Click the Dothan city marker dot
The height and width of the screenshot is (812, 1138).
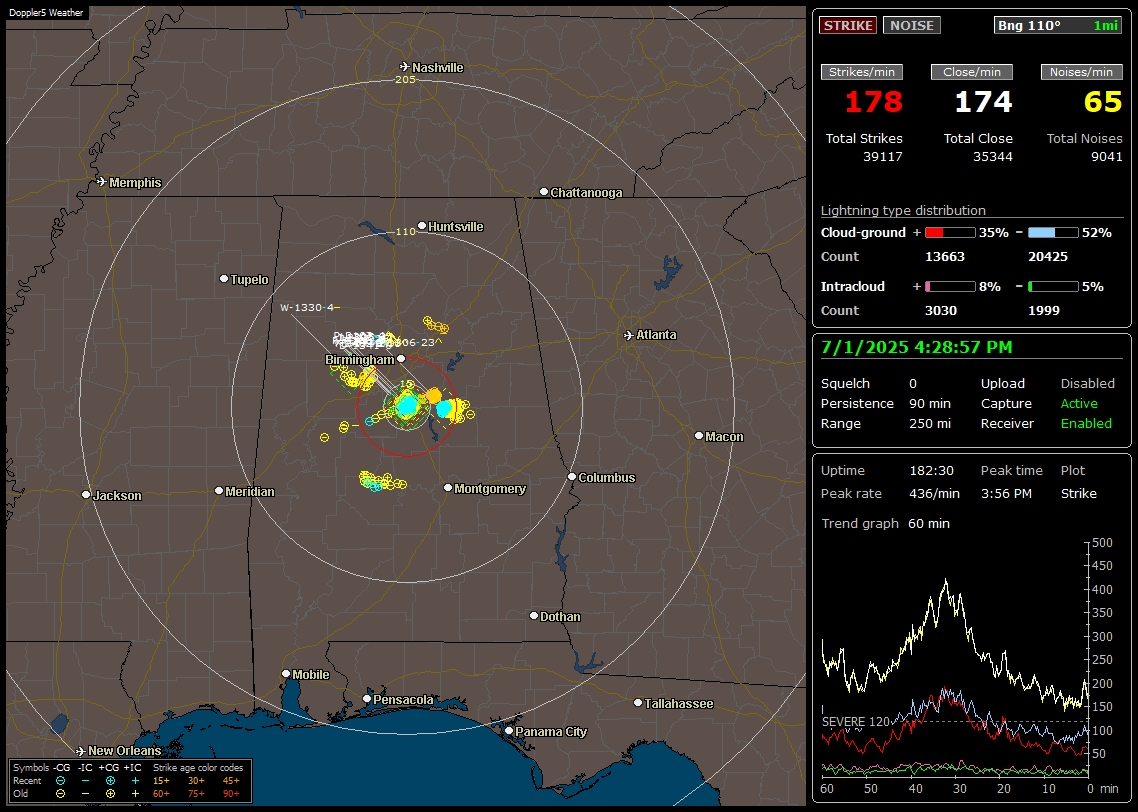[533, 615]
